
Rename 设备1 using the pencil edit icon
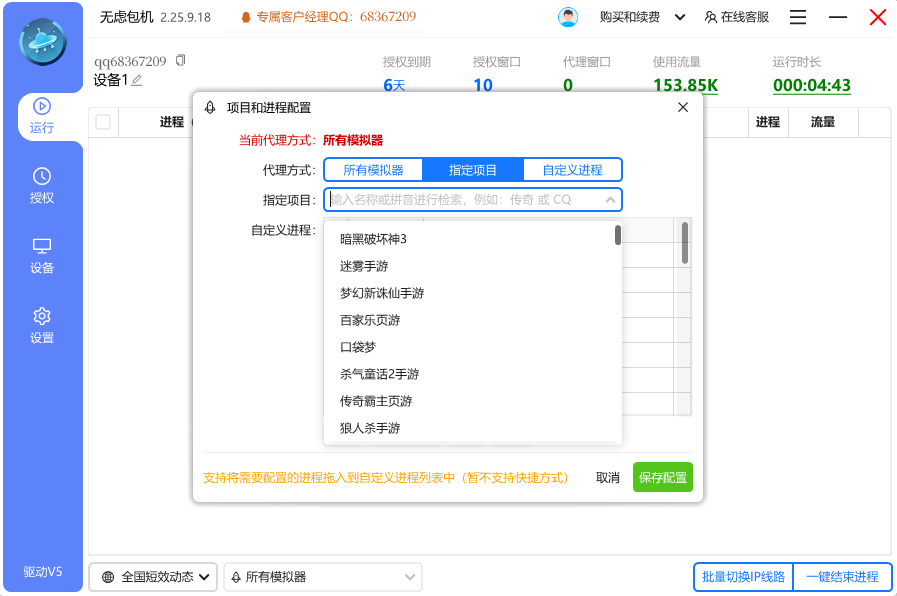pos(135,80)
